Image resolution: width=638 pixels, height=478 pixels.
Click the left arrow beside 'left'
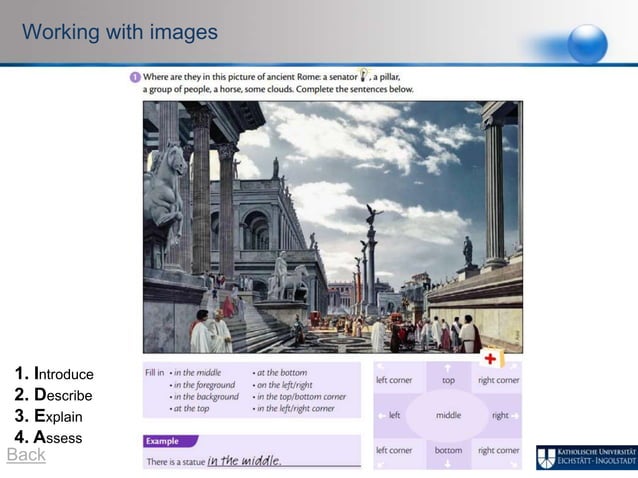point(381,415)
